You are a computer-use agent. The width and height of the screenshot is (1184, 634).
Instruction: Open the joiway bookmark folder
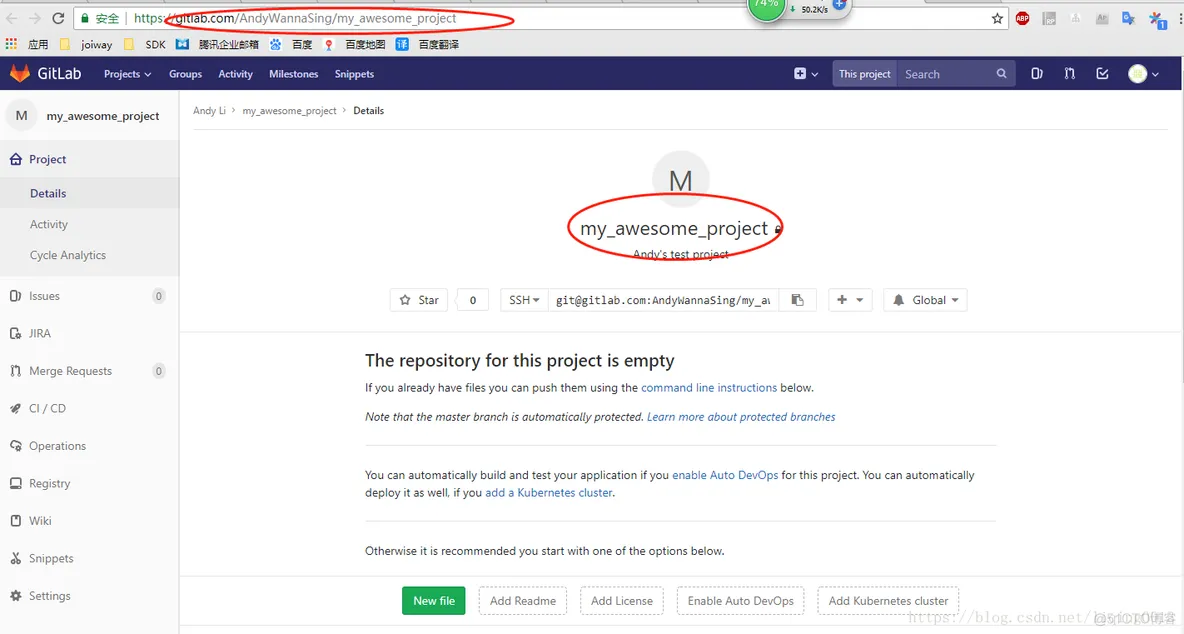(87, 45)
